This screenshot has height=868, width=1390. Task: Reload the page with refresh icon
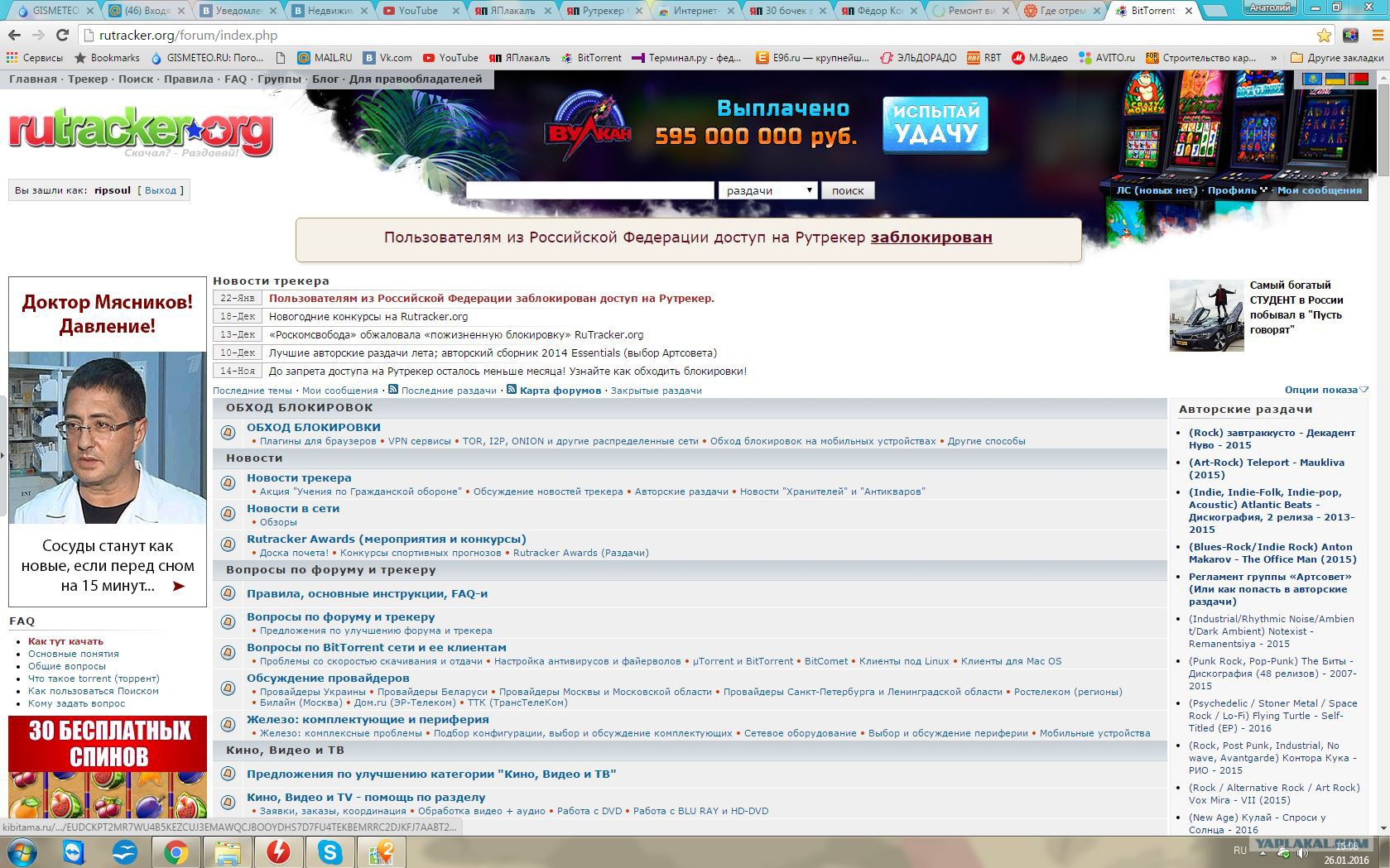tap(62, 36)
